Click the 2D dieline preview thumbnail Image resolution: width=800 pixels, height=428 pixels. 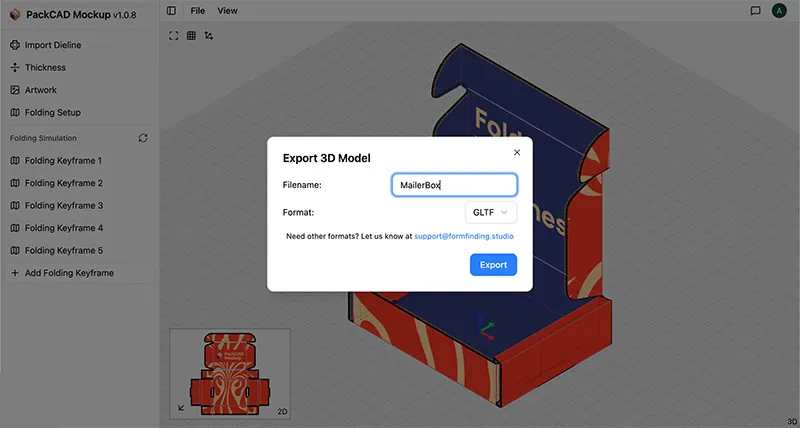(x=230, y=374)
